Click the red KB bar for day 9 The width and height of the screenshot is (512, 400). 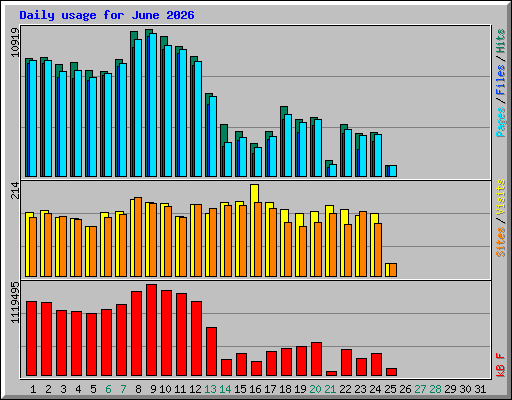tap(151, 330)
